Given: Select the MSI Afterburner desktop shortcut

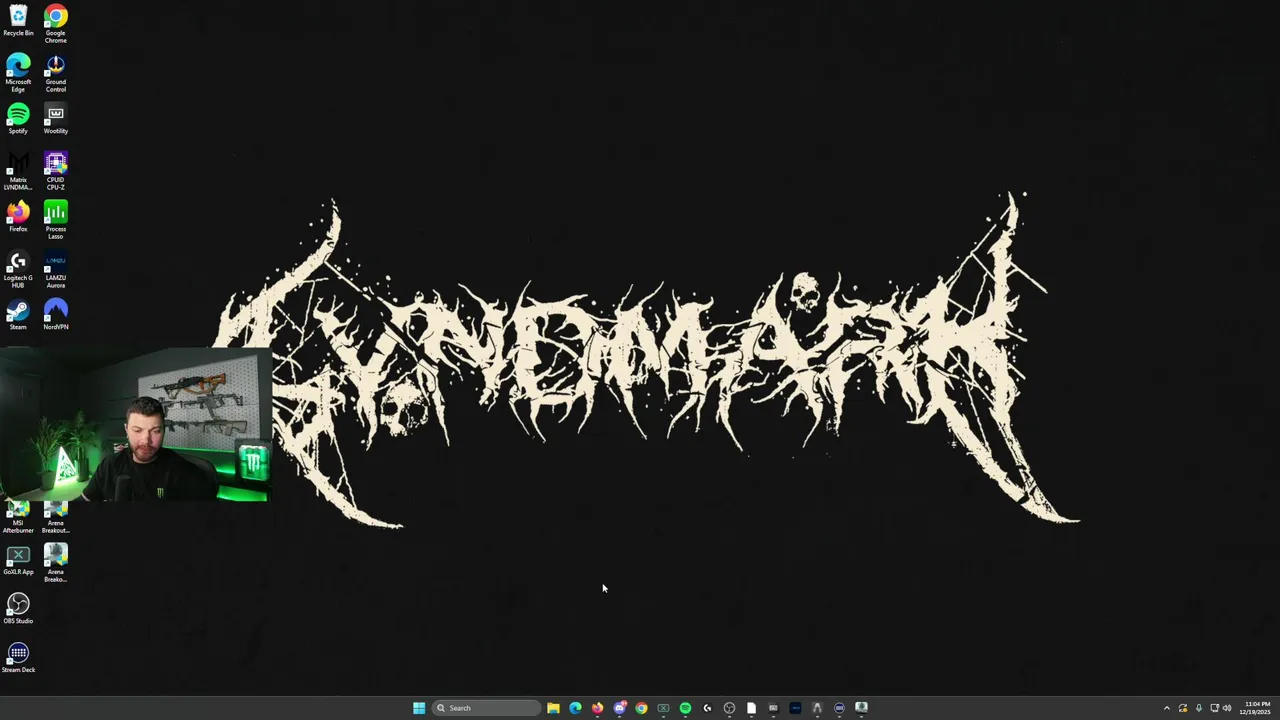Looking at the screenshot, I should point(18,518).
